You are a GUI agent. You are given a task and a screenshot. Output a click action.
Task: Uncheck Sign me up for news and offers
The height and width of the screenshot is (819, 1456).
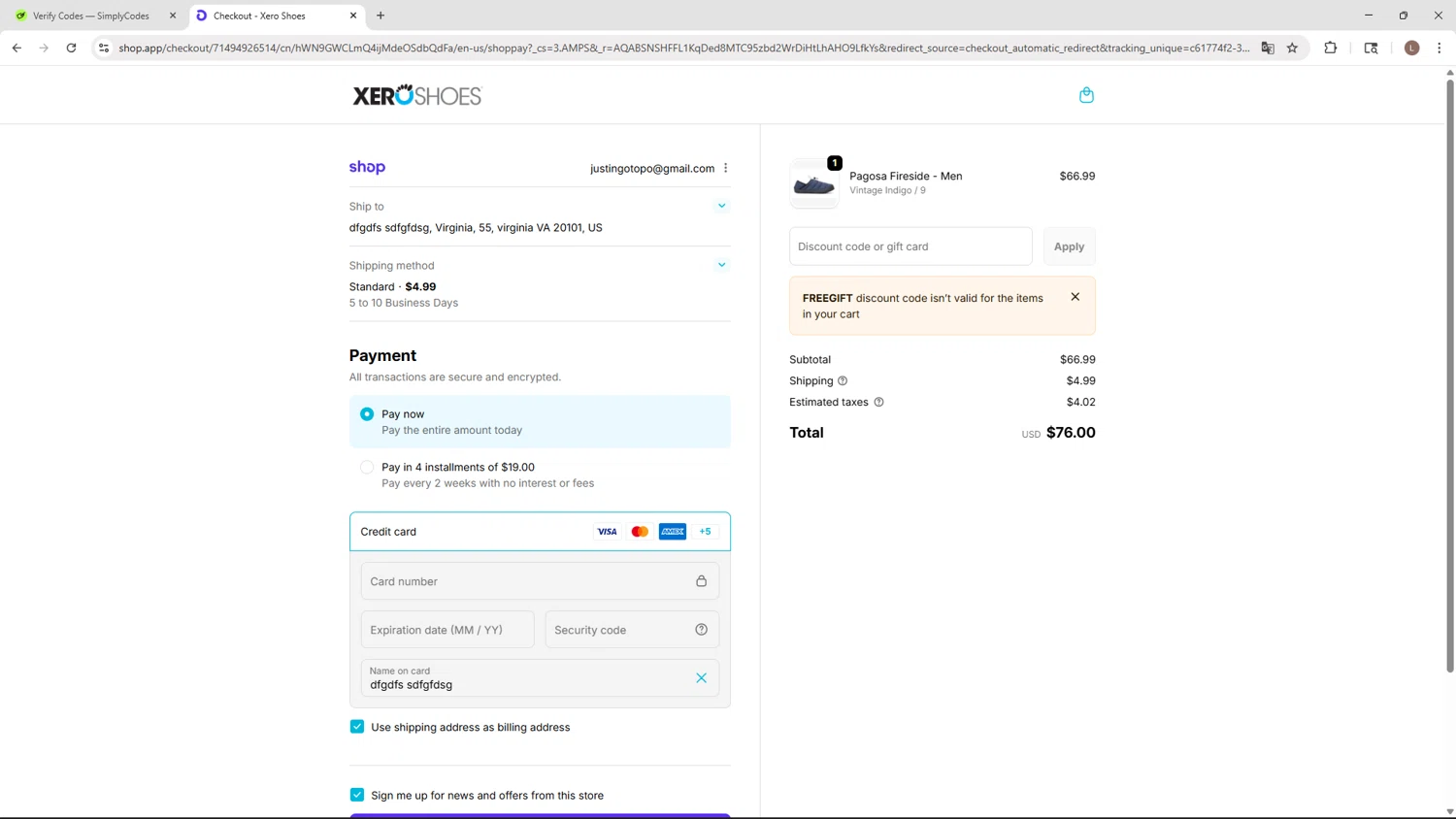(357, 795)
